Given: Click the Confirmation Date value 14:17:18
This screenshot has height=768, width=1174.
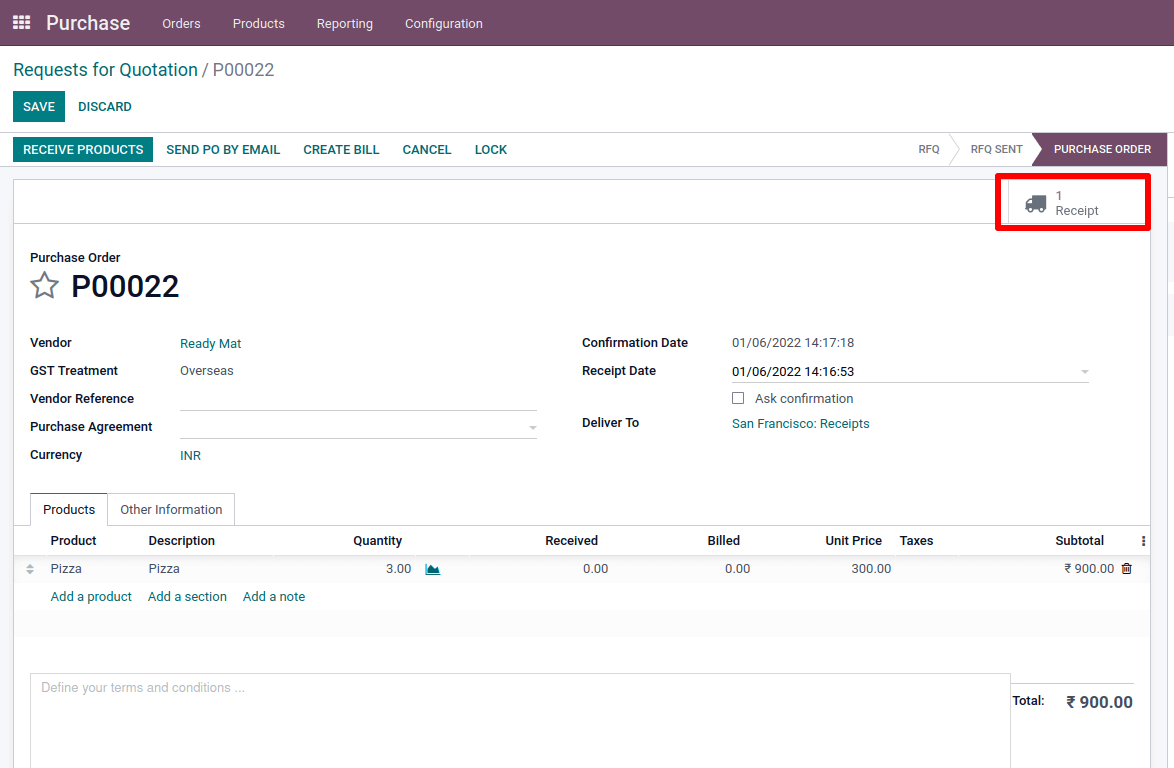Looking at the screenshot, I should click(793, 343).
